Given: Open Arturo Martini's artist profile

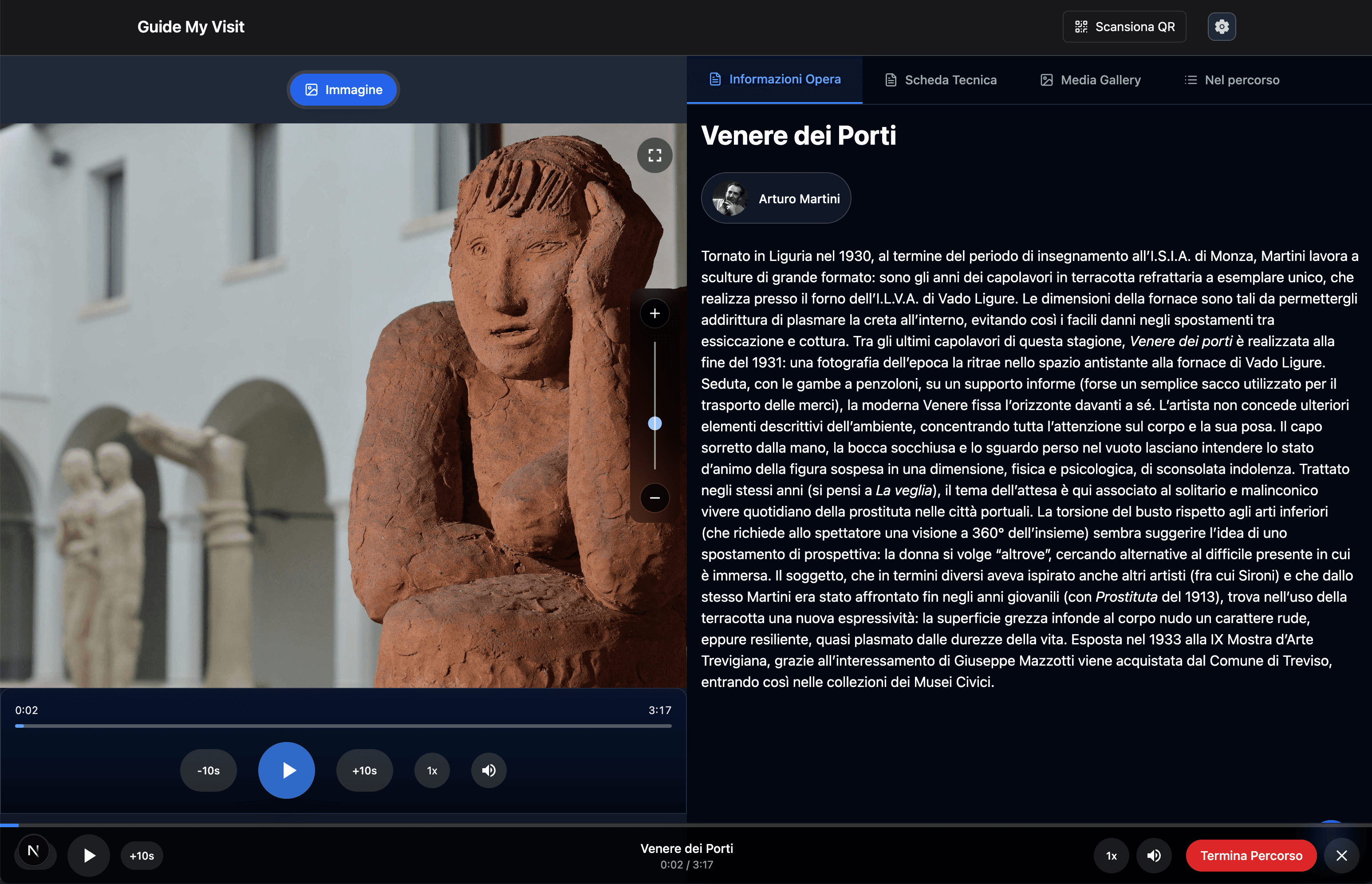Looking at the screenshot, I should tap(776, 197).
